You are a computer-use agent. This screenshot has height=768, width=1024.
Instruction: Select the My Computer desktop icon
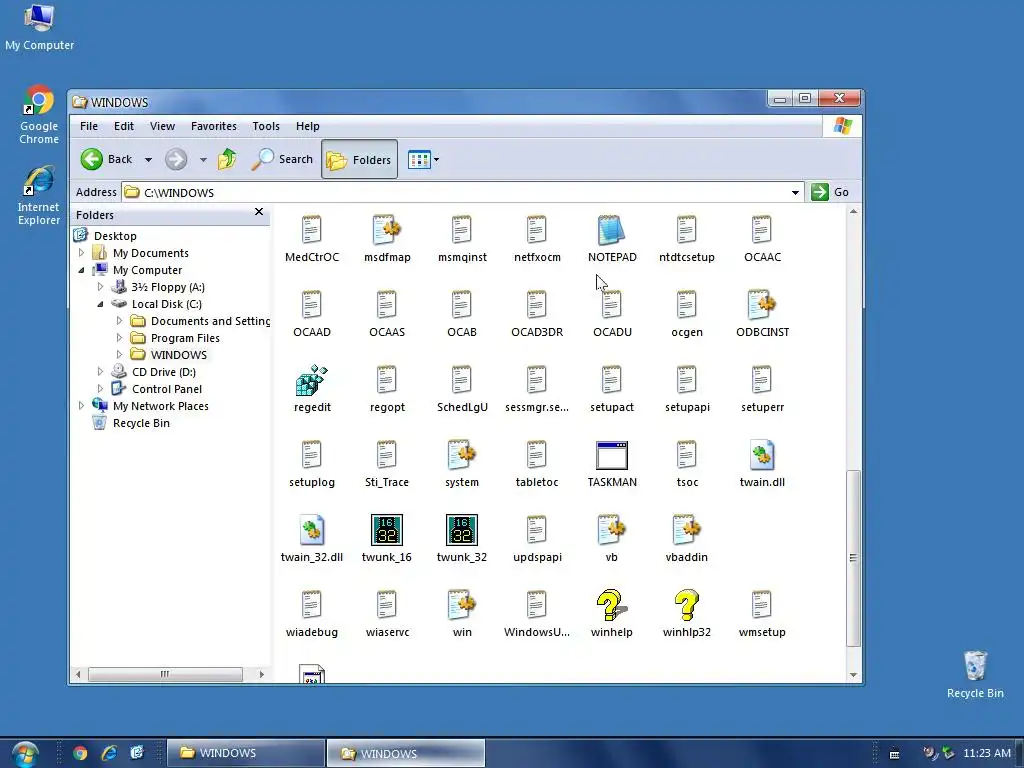coord(39,27)
